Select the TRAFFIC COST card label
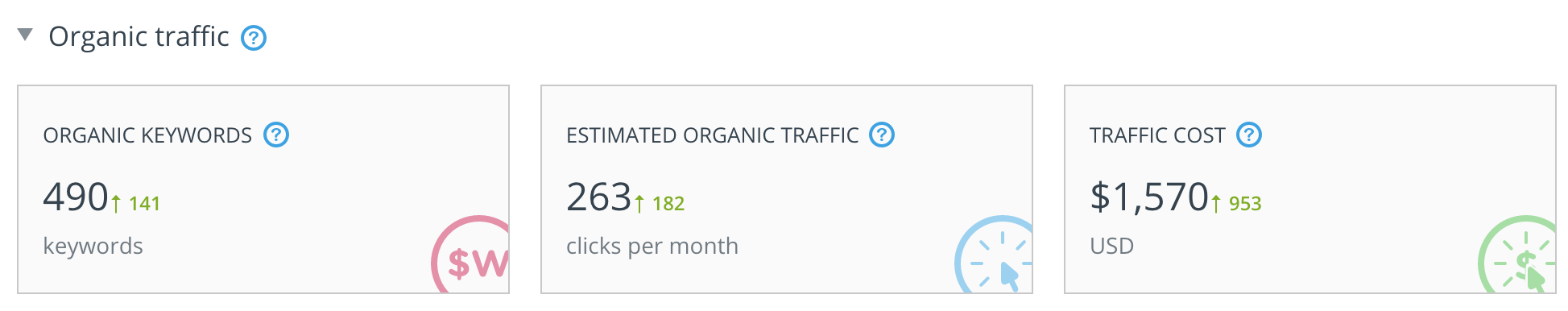Image resolution: width=1568 pixels, height=311 pixels. tap(1157, 135)
